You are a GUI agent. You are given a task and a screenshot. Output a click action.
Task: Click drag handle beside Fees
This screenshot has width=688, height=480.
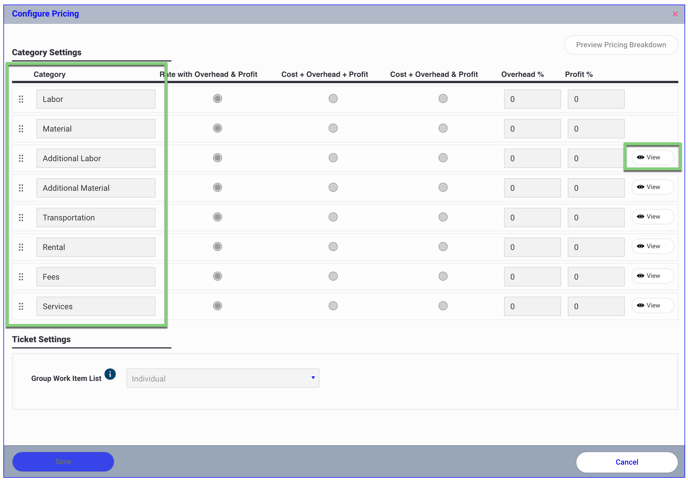(x=21, y=277)
